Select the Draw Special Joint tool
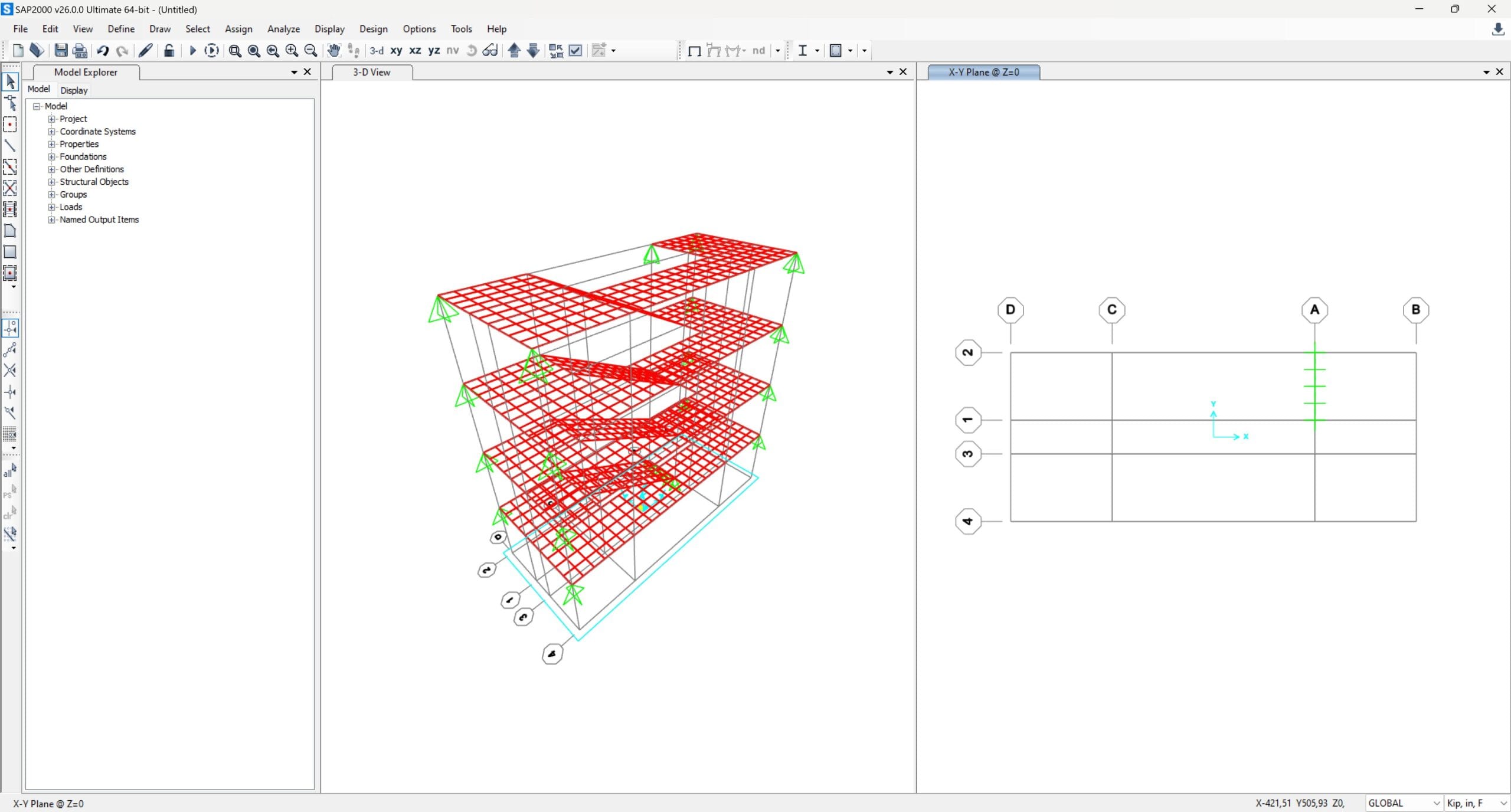1511x812 pixels. click(10, 125)
